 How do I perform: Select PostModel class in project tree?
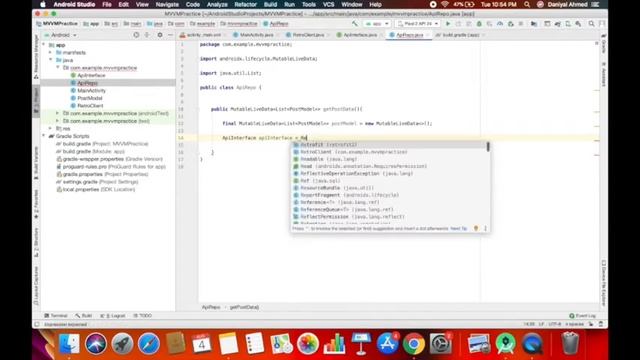click(x=90, y=98)
